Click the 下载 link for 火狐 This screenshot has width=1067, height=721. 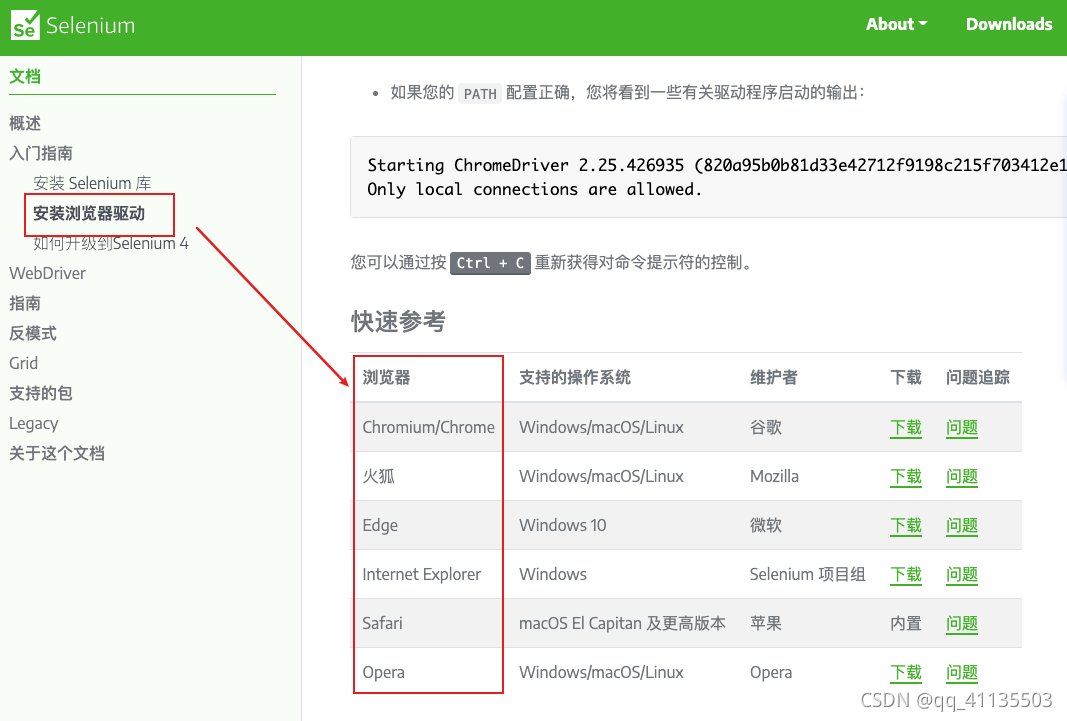click(x=906, y=476)
